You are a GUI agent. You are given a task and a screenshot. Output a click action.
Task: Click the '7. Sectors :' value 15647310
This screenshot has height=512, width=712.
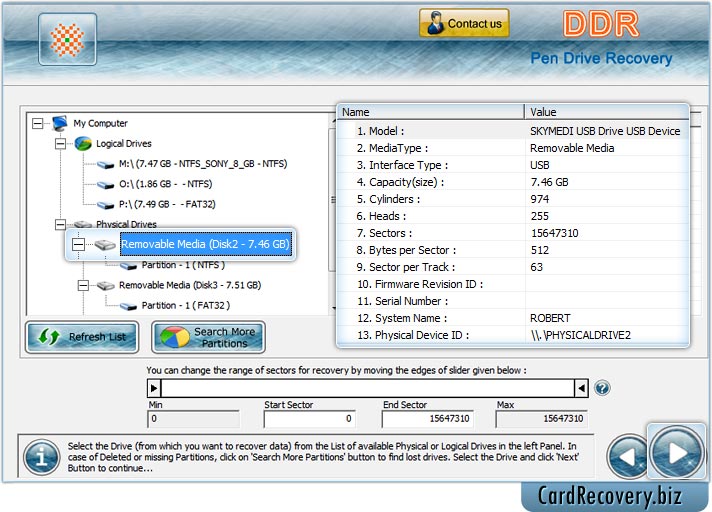[x=554, y=233]
